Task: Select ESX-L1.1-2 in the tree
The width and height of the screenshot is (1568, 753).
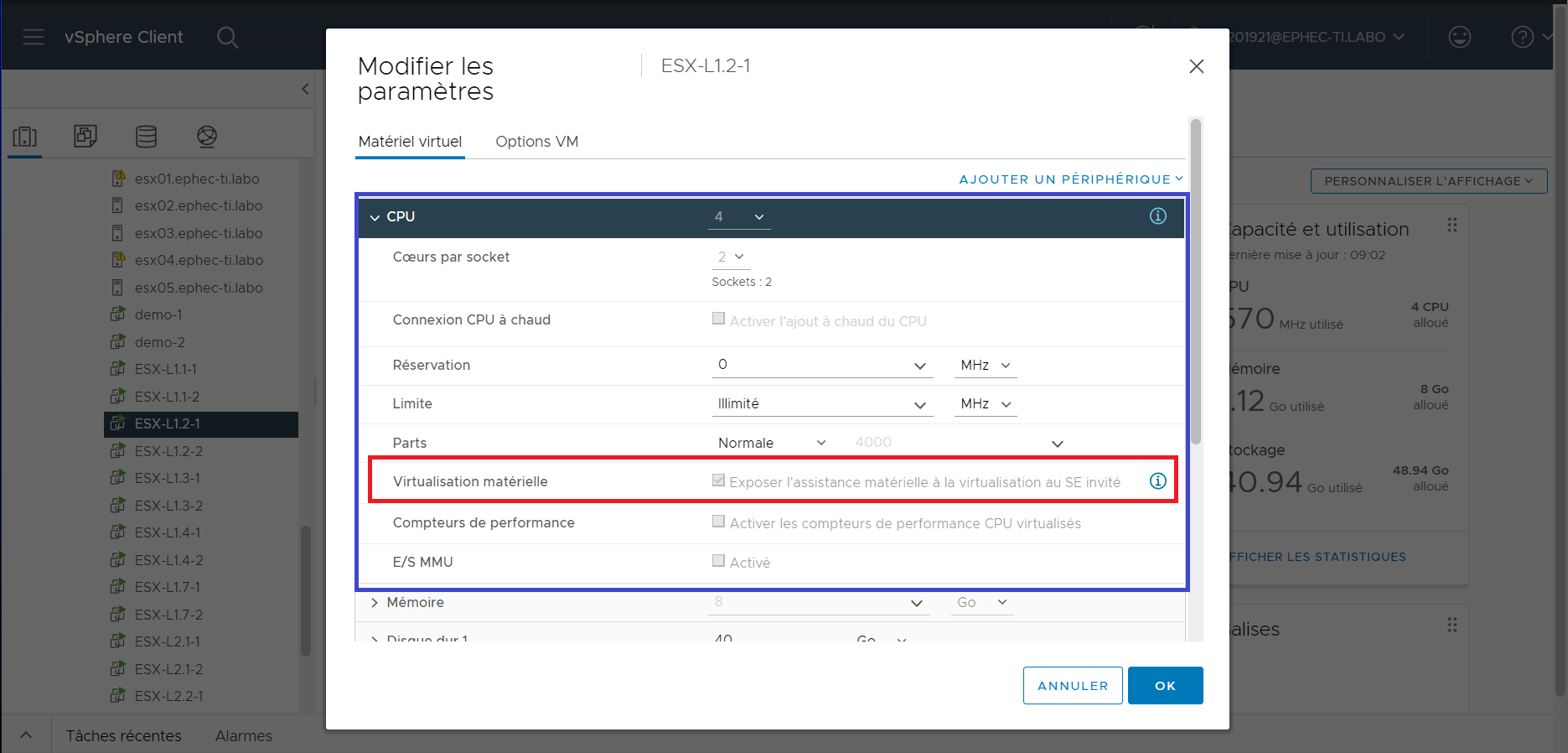Action: click(168, 397)
